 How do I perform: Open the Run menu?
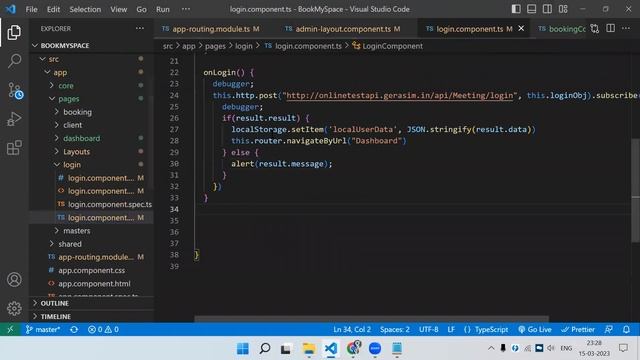pos(162,9)
